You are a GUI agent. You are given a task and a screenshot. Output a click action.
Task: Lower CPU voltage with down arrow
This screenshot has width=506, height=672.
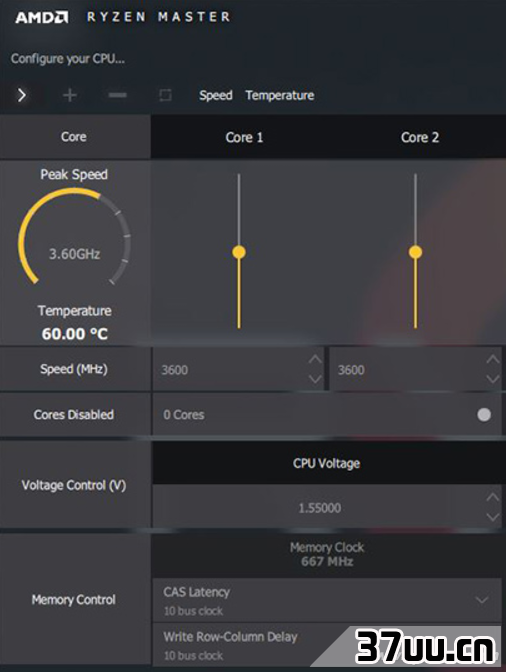point(493,517)
